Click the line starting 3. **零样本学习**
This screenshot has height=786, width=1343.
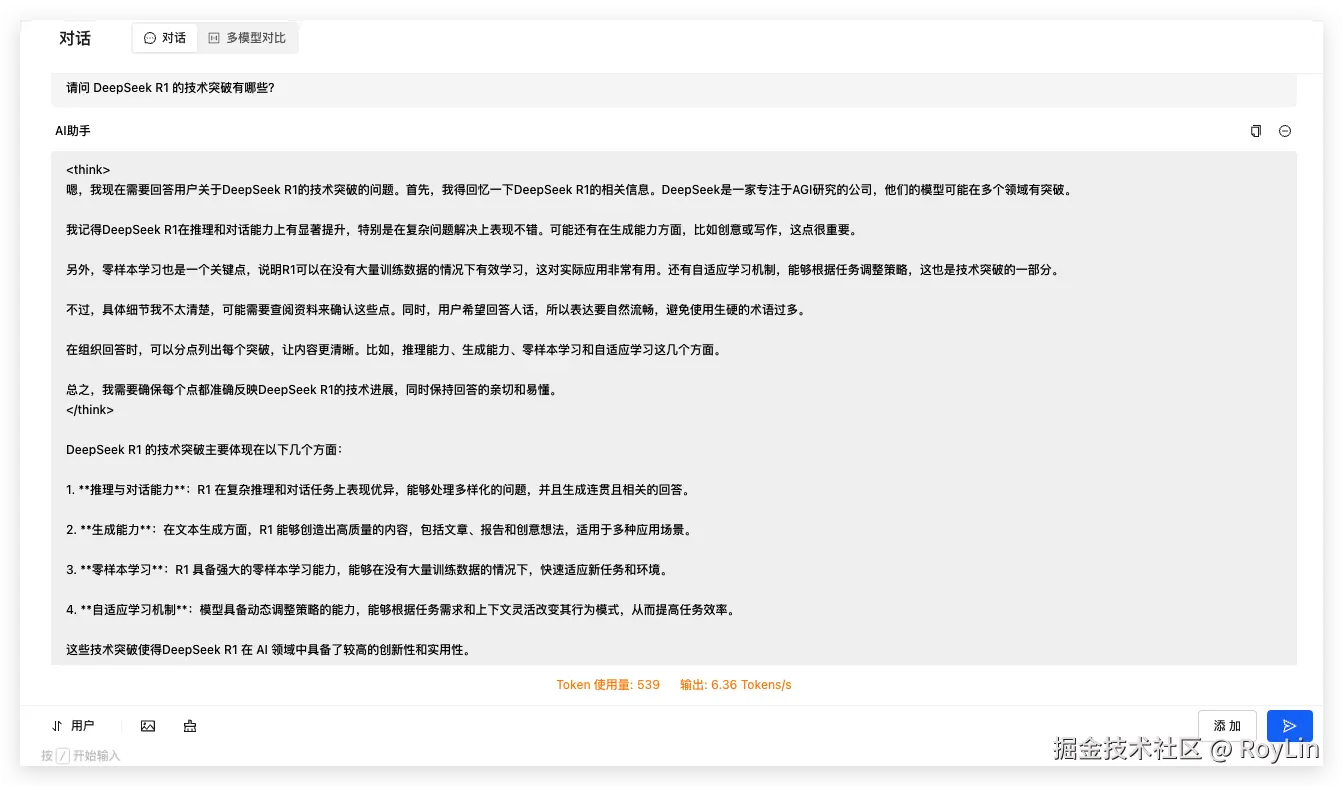click(x=366, y=570)
